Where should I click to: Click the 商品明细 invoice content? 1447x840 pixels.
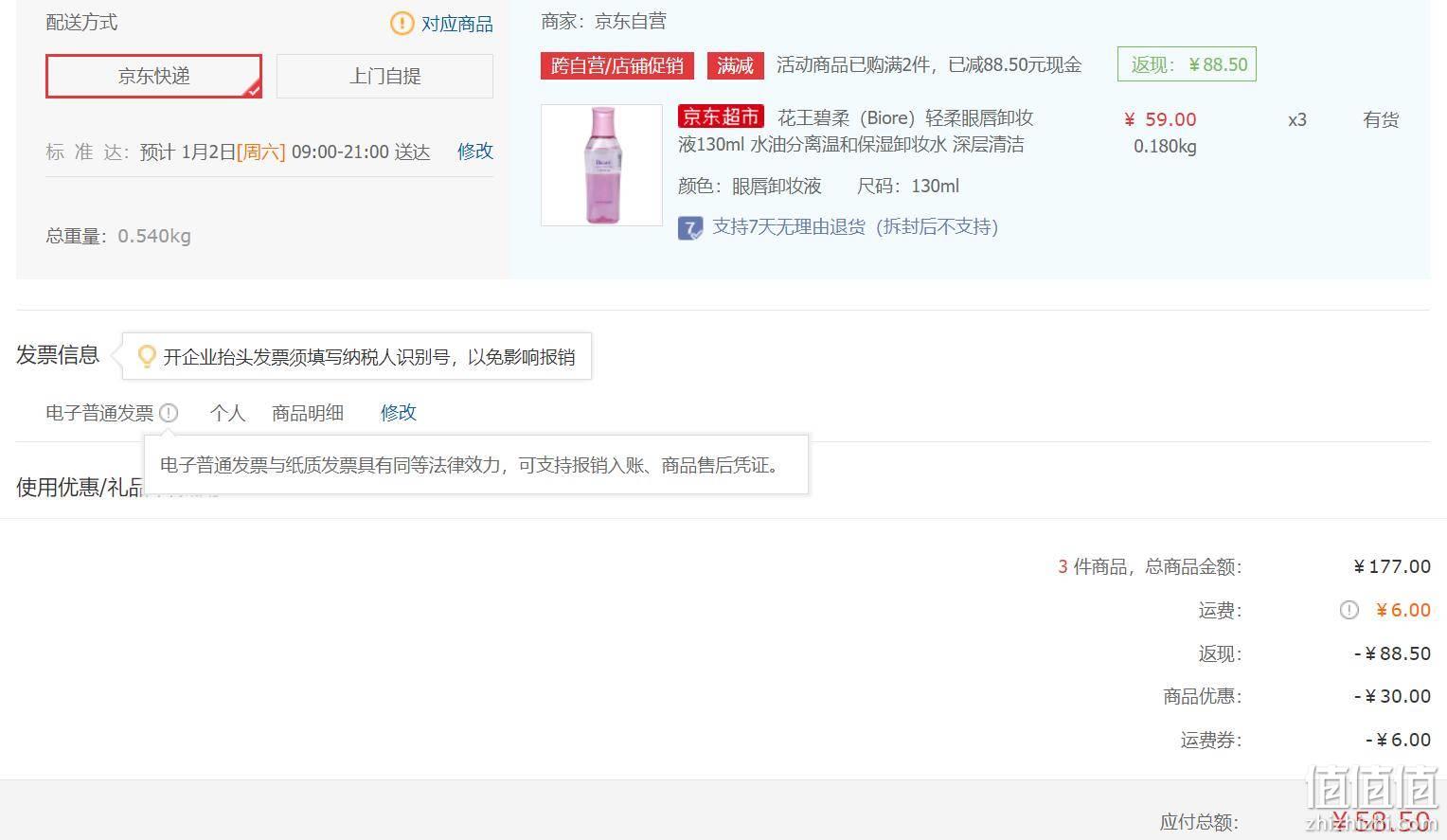click(x=308, y=413)
